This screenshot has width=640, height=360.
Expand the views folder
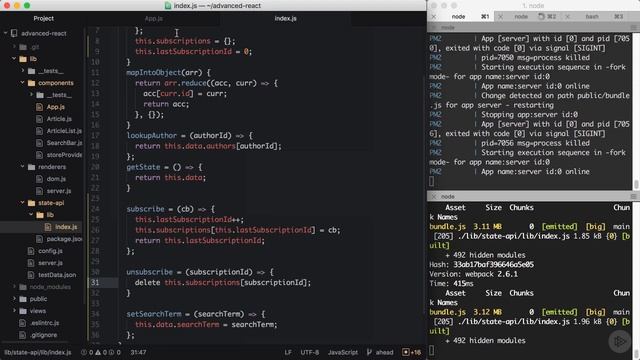(x=15, y=311)
